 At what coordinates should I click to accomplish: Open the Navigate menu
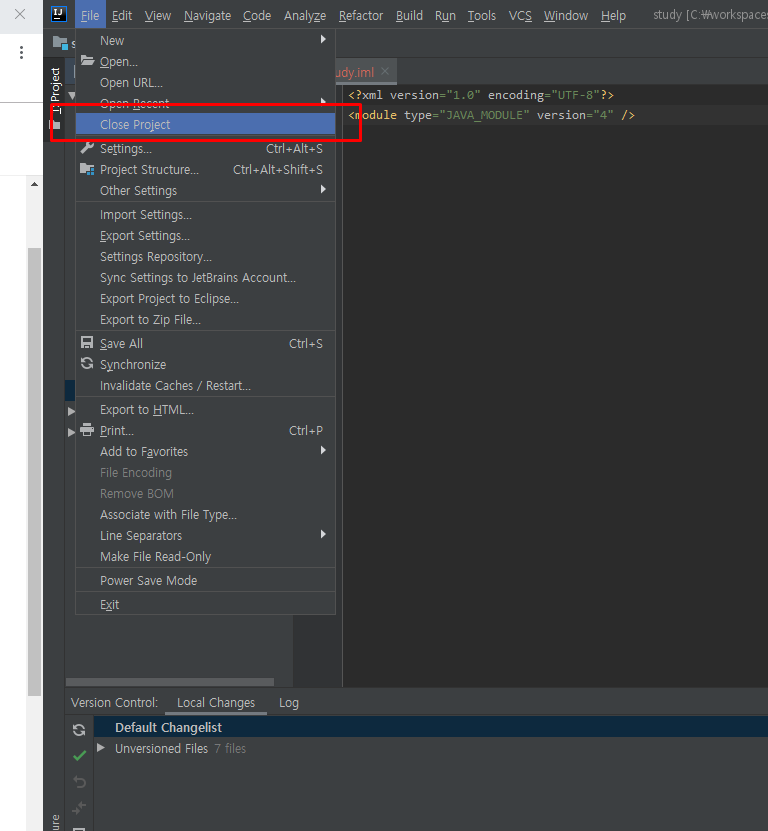(207, 15)
